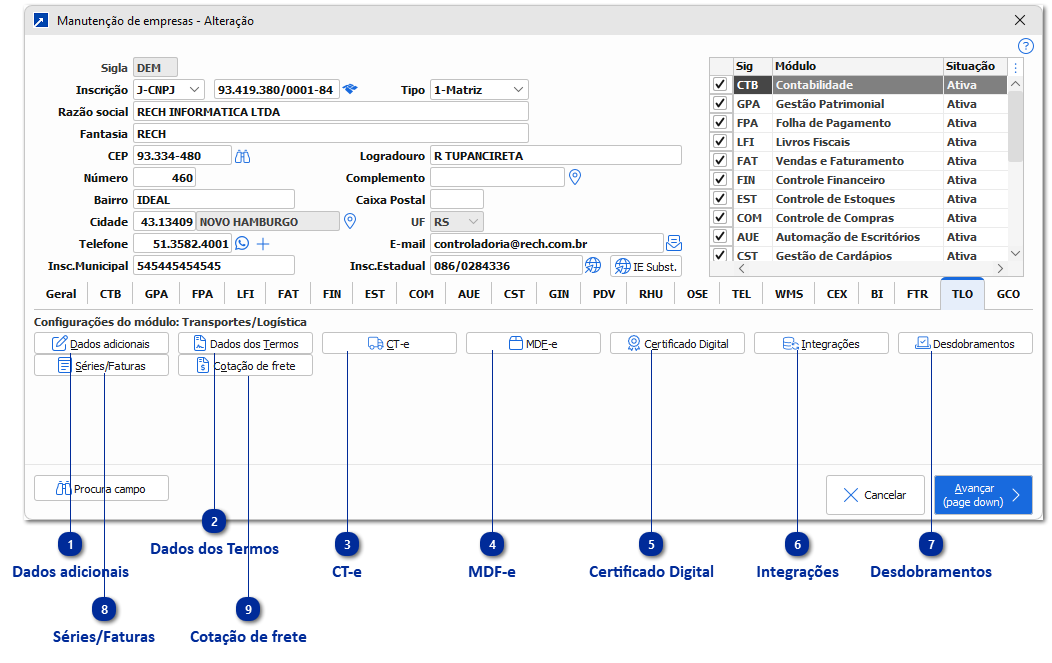Click the binoculars icon beside CEP field

pos(242,156)
